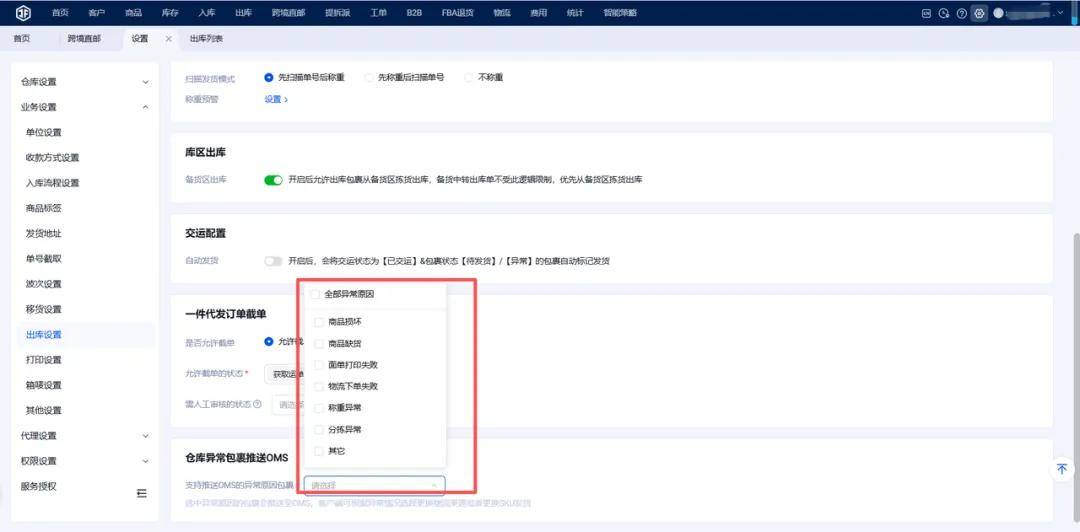
Task: Collapse sidebar using the menu-fold icon
Action: (x=141, y=493)
